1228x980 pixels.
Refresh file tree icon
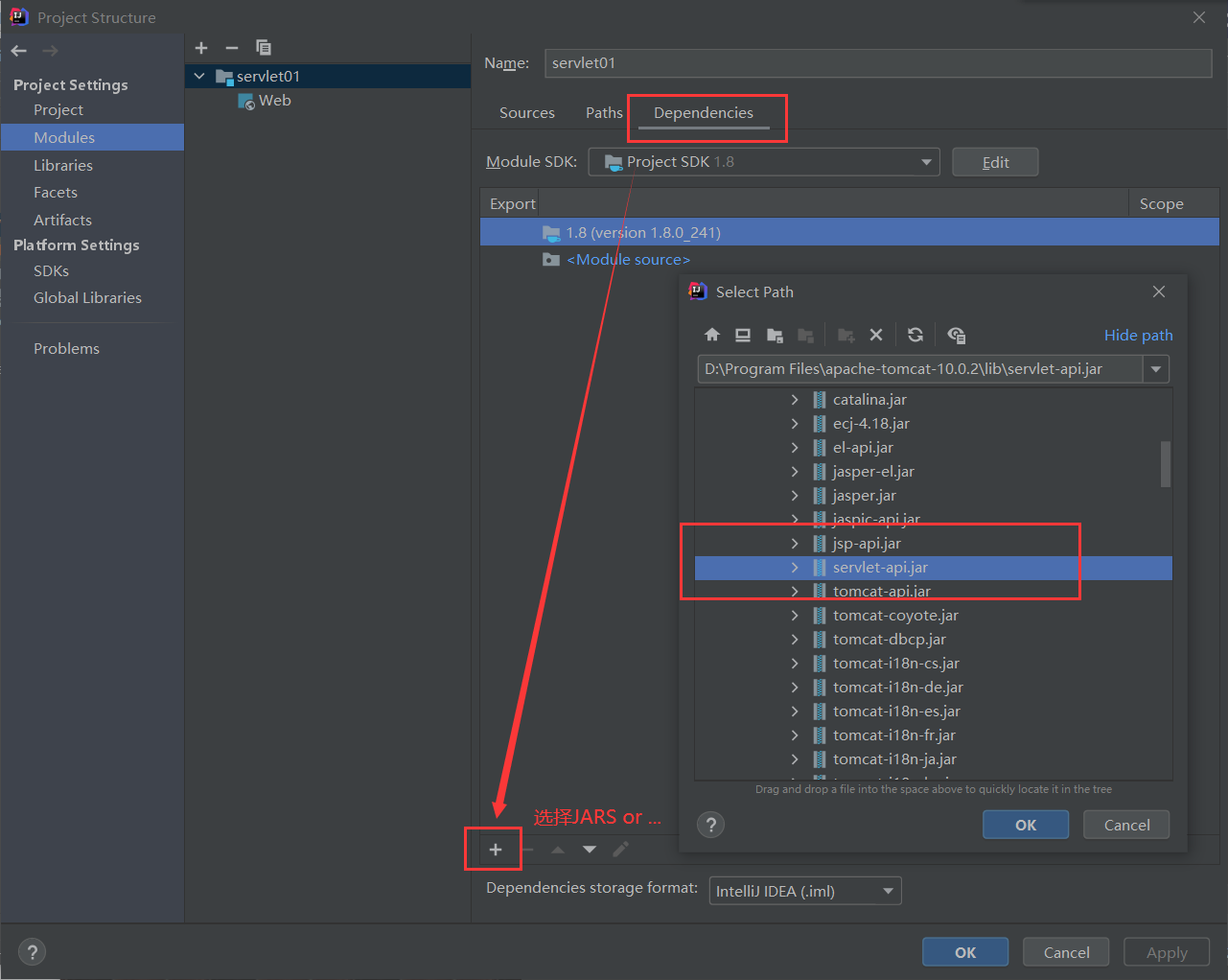click(915, 335)
